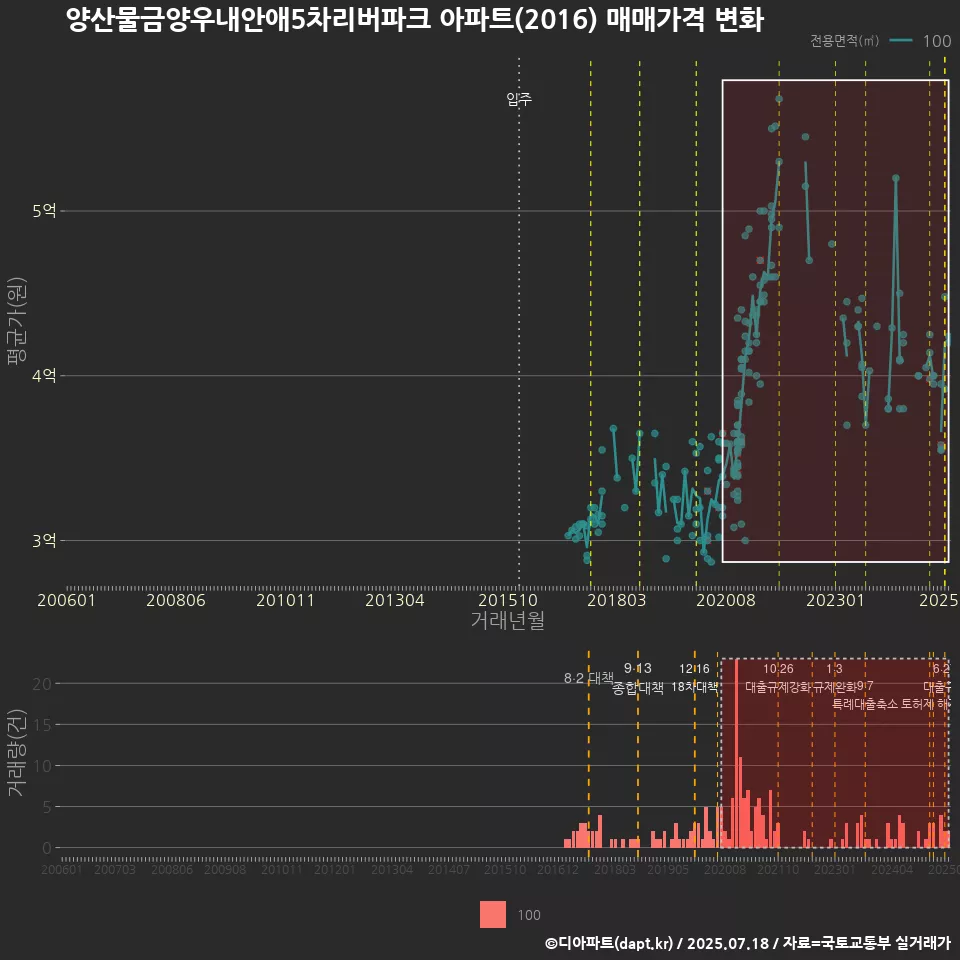
Task: Click 201803 on the price chart x-axis
Action: (617, 600)
